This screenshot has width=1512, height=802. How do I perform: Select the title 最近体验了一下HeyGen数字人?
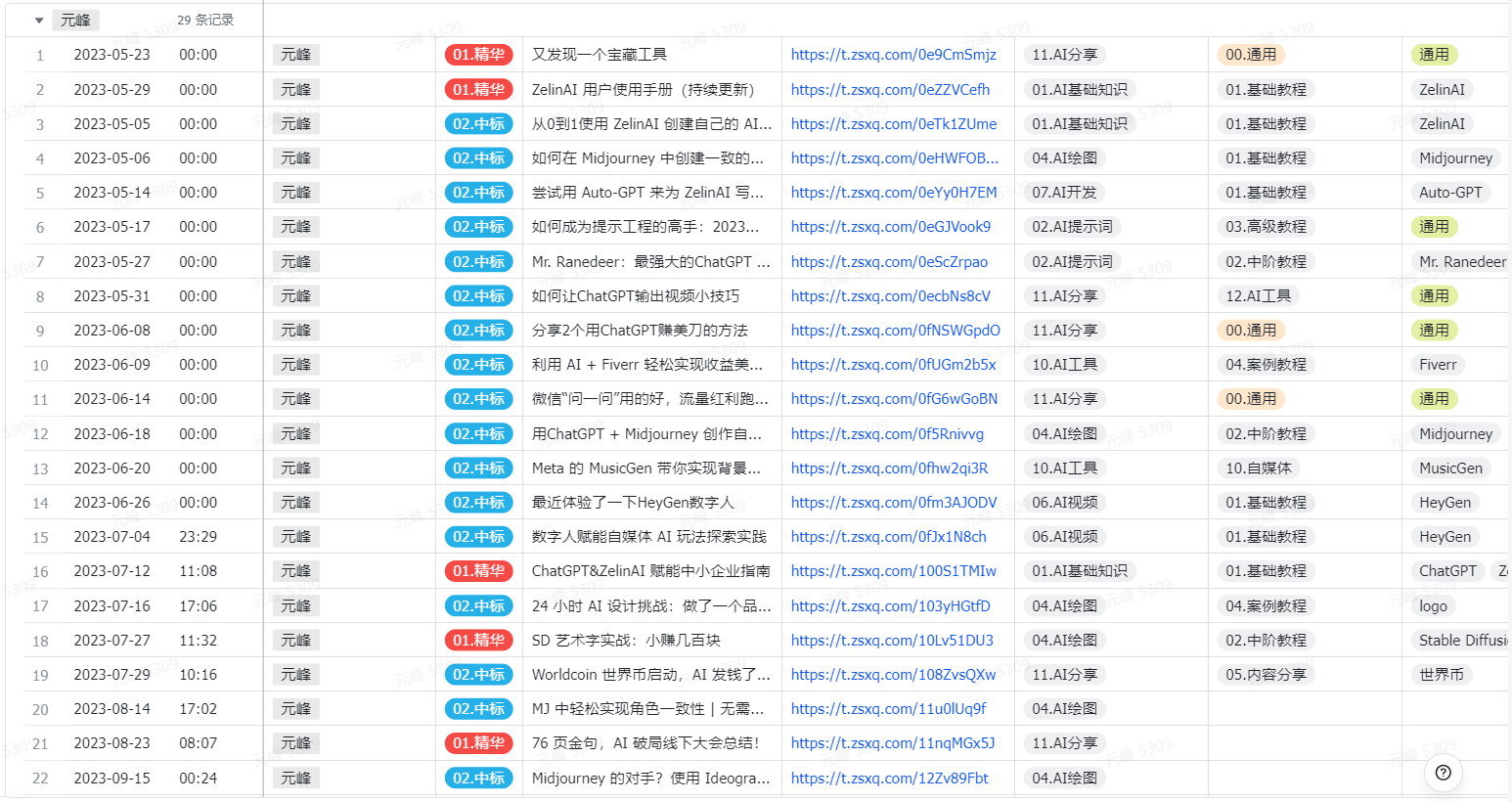[x=632, y=503]
